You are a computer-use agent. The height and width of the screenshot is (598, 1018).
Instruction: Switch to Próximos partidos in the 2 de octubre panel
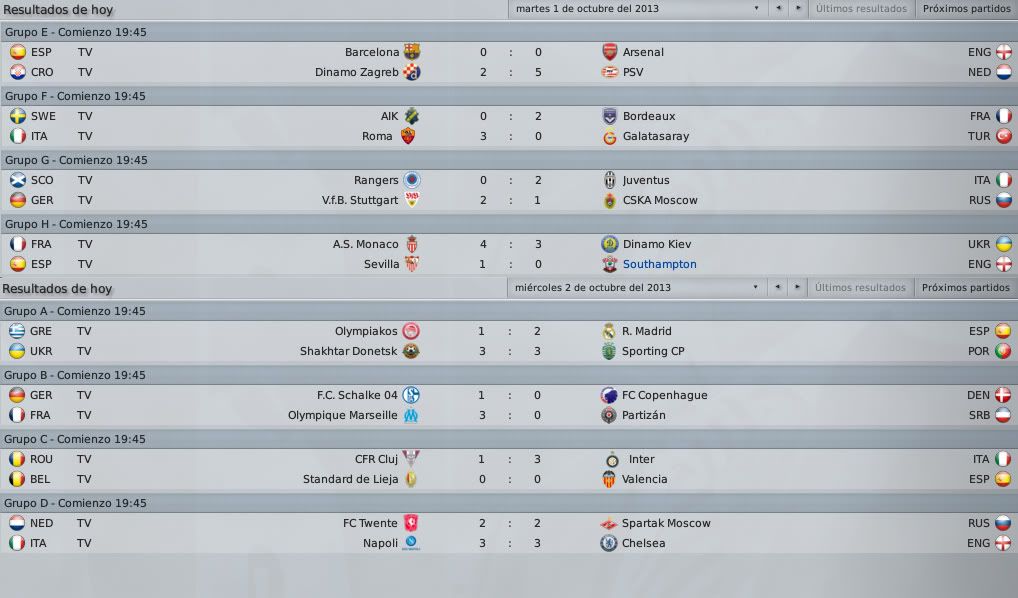965,287
